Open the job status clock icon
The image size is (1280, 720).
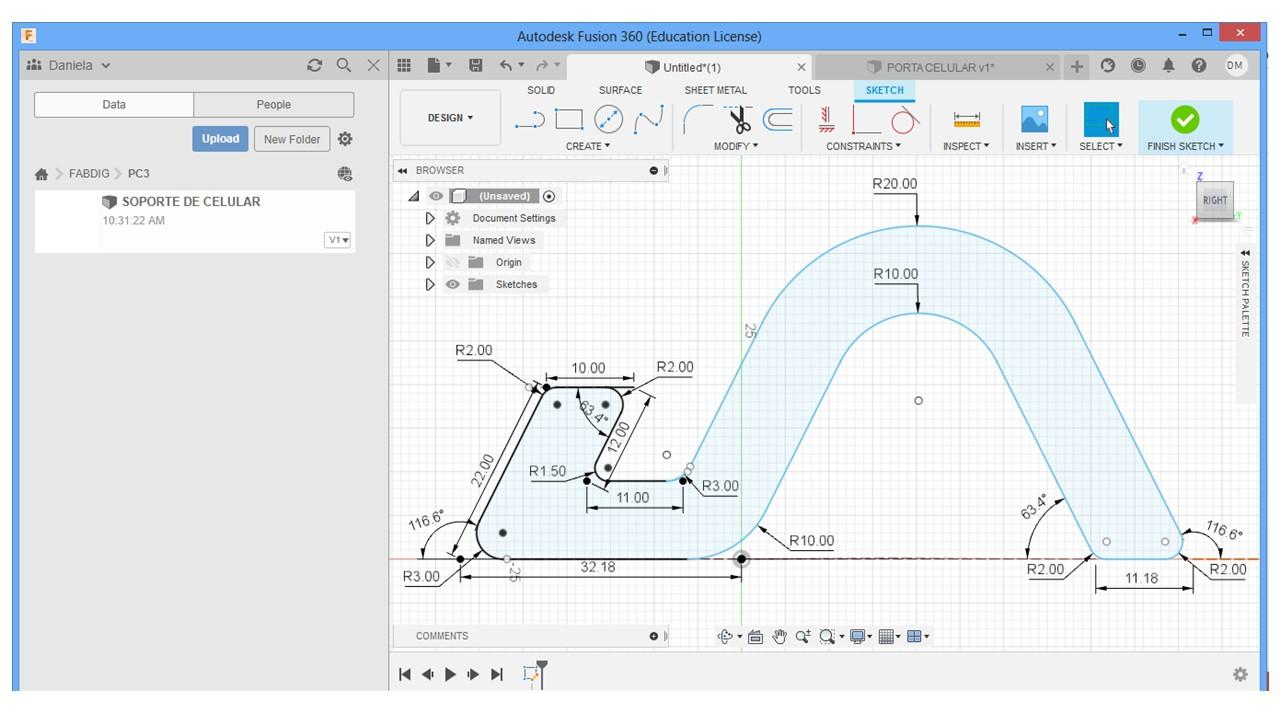coord(1138,66)
